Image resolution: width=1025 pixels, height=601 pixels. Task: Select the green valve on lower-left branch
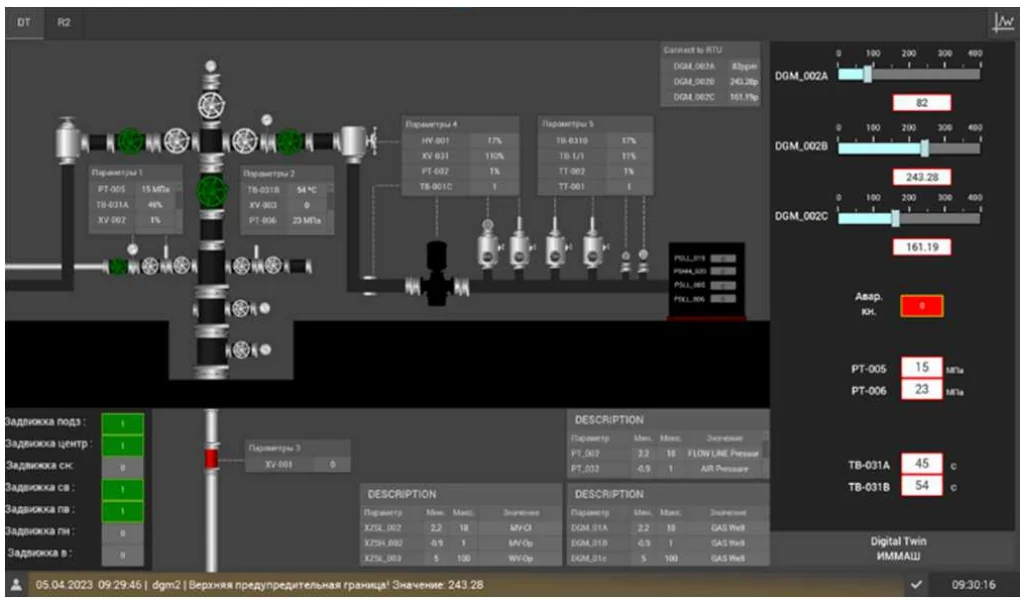118,266
